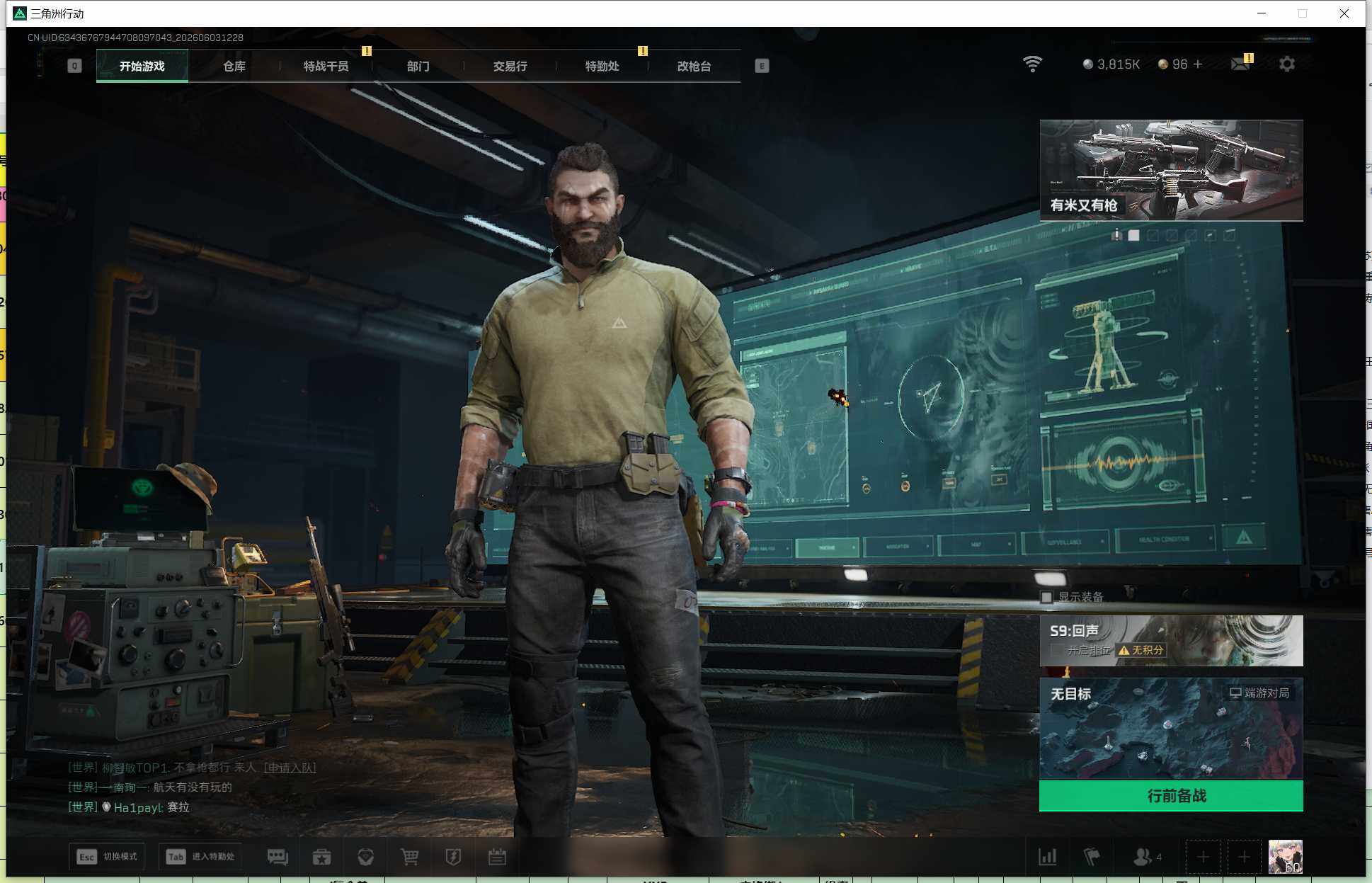
Task: Add premium currency with the plus button
Action: pyautogui.click(x=1198, y=64)
